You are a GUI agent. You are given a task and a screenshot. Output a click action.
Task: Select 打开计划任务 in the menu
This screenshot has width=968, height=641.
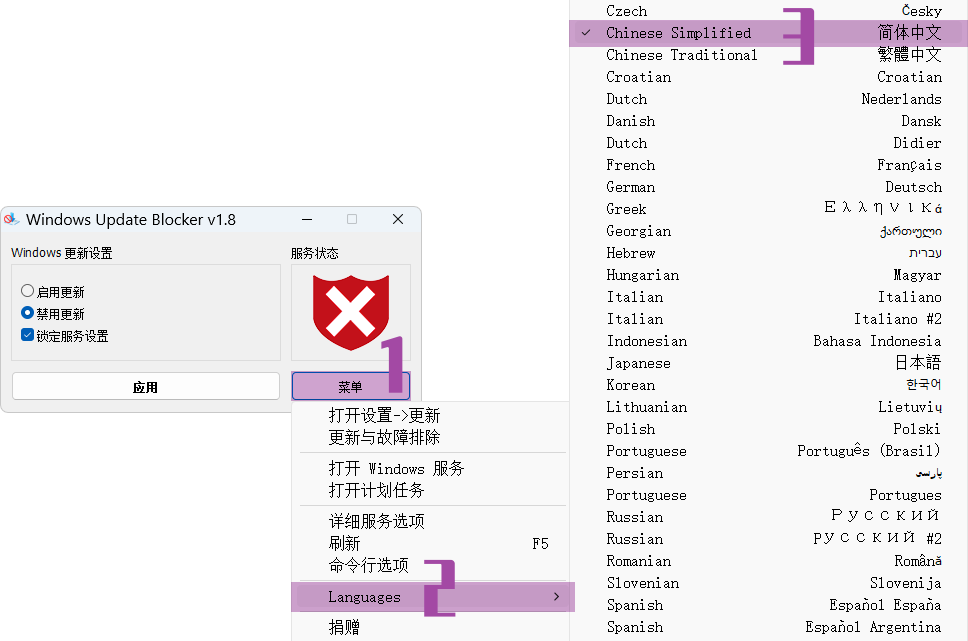click(430, 490)
